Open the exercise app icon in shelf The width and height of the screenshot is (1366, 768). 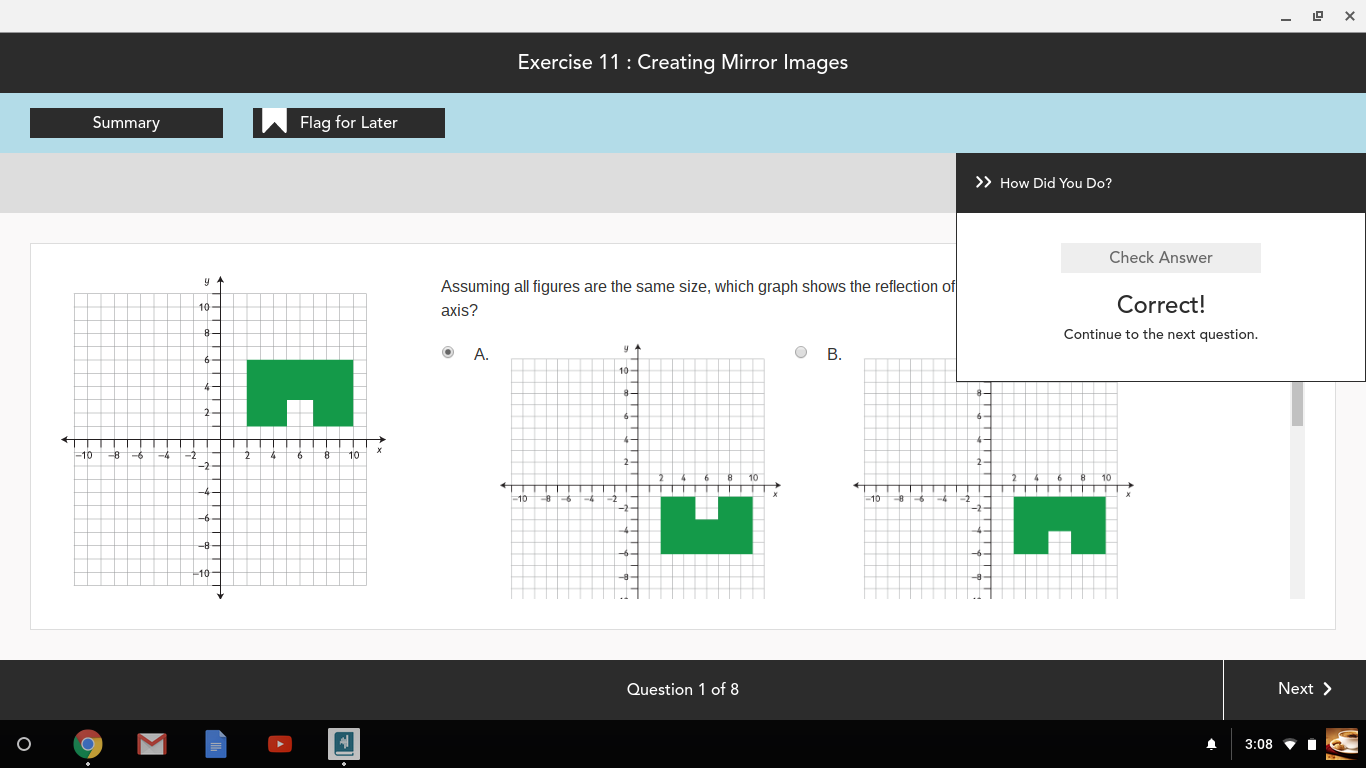pos(344,744)
